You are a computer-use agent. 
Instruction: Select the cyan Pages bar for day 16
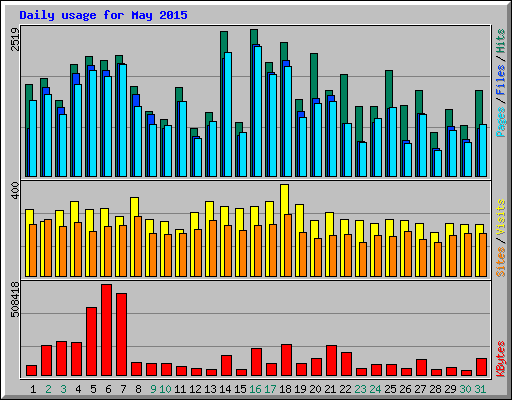point(258,111)
